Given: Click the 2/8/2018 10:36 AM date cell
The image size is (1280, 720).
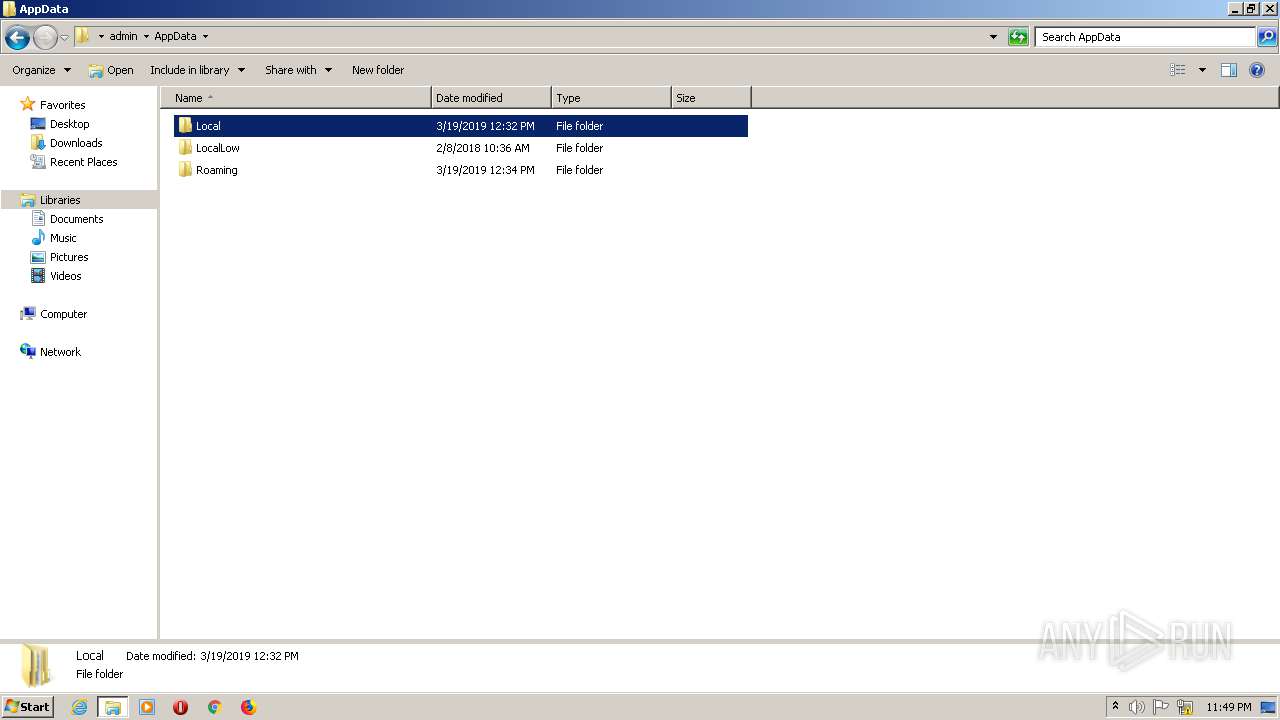Looking at the screenshot, I should tap(483, 148).
